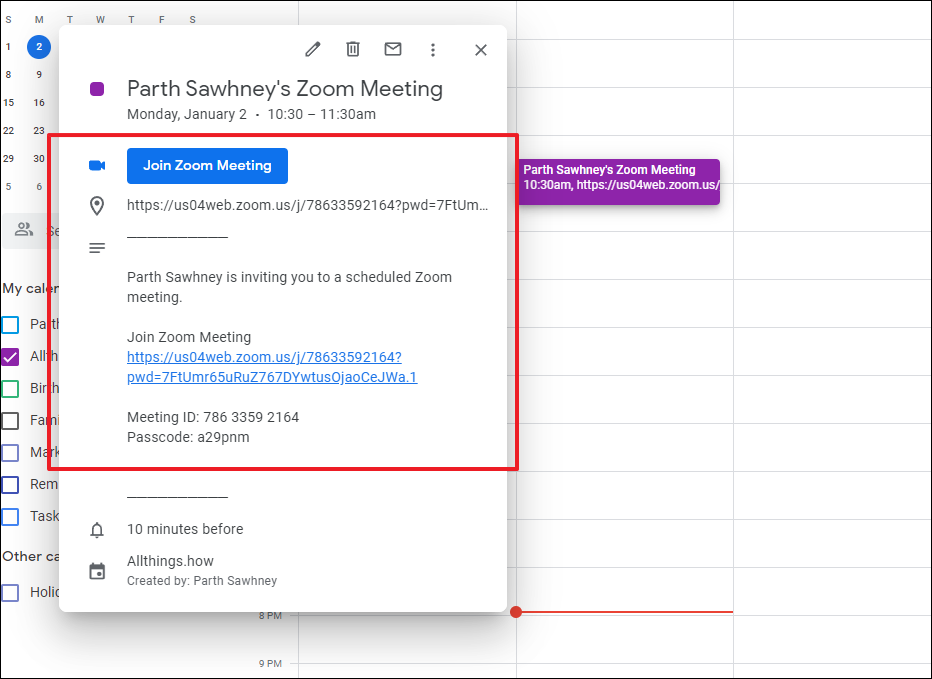Email guests with the envelope icon
932x679 pixels.
pyautogui.click(x=393, y=49)
